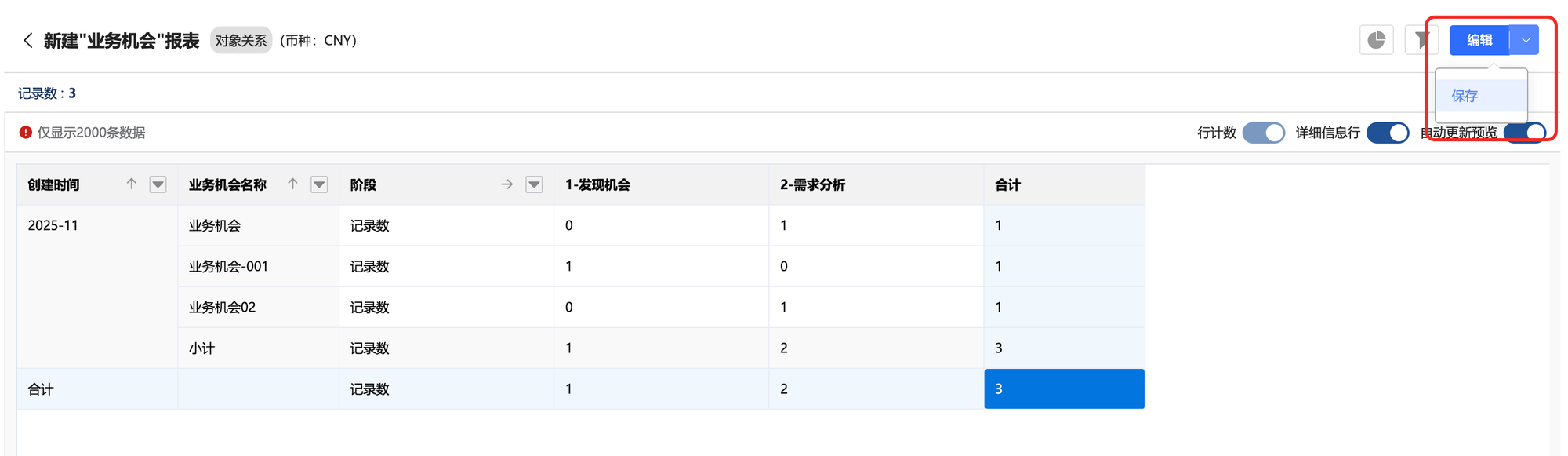Expand the 业务机会名称 column dropdown menu
The width and height of the screenshot is (1568, 456).
[319, 184]
